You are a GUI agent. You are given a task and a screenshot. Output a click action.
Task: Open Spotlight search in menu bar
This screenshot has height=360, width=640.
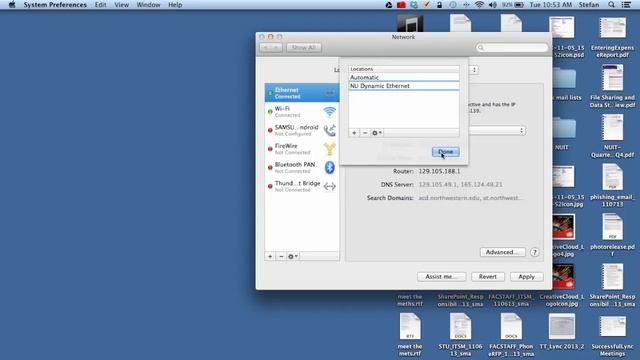click(611, 5)
